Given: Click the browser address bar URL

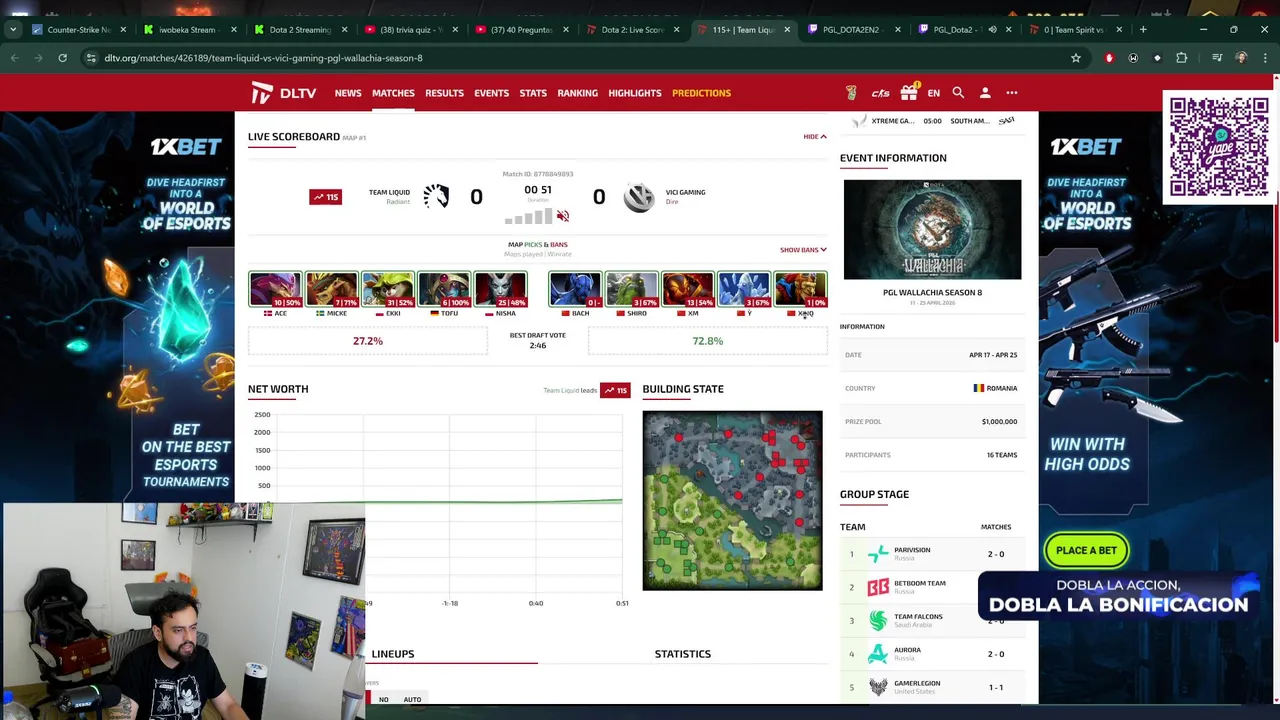Looking at the screenshot, I should click(264, 58).
